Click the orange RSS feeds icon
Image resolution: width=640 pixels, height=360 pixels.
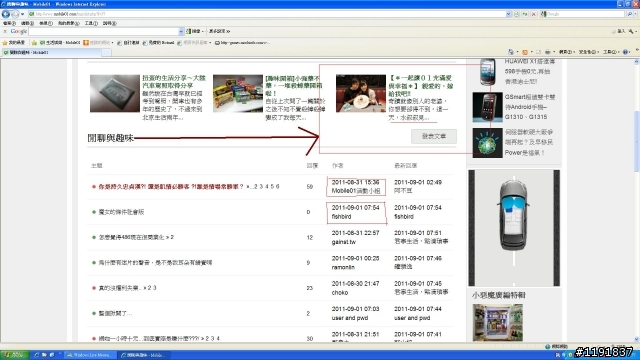point(525,52)
